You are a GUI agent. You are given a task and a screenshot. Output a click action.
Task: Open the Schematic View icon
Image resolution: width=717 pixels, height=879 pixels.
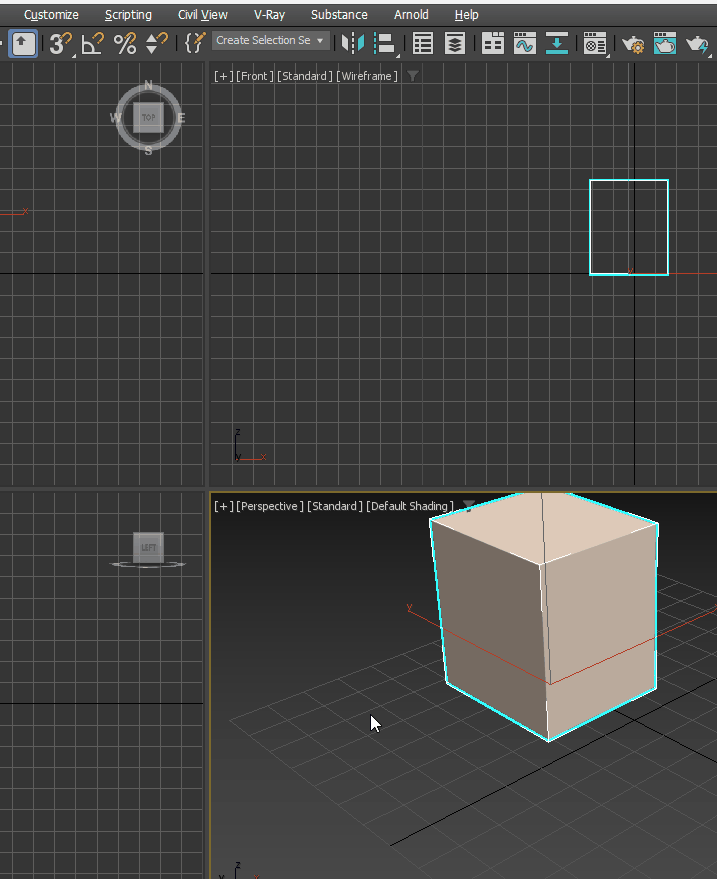click(x=557, y=43)
